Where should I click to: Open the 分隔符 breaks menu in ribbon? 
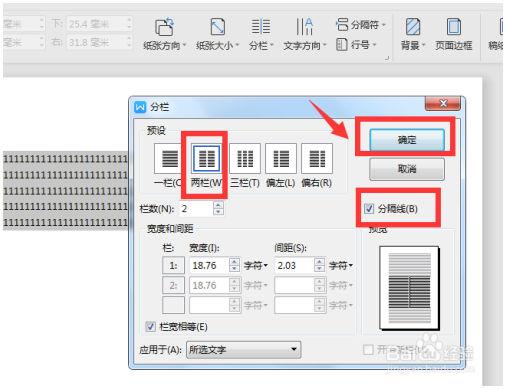click(x=360, y=24)
